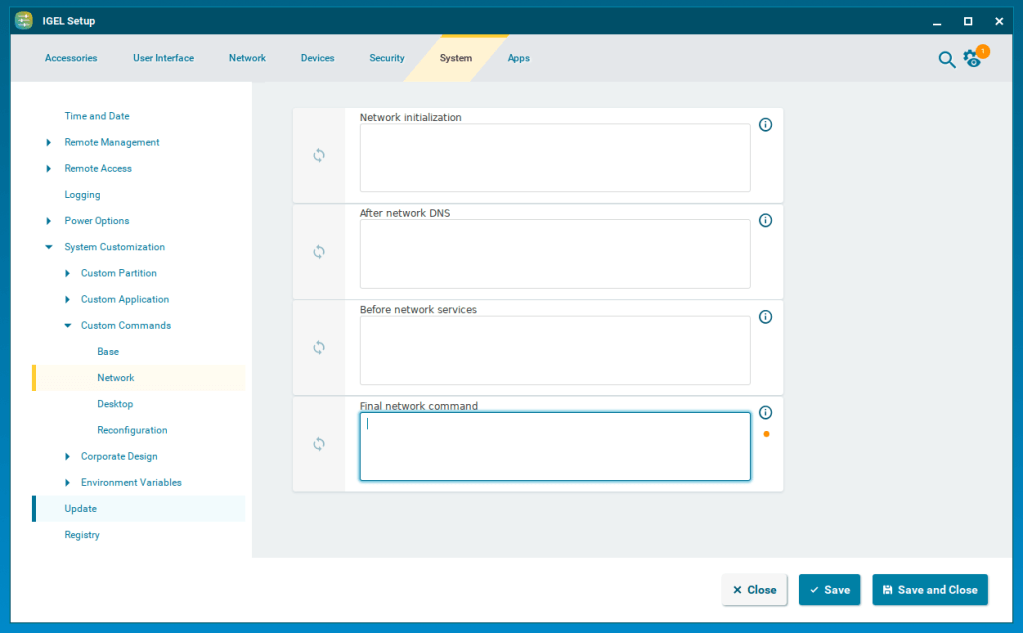This screenshot has width=1023, height=633.
Task: Reset Network initialization with its refresh icon
Action: click(319, 155)
